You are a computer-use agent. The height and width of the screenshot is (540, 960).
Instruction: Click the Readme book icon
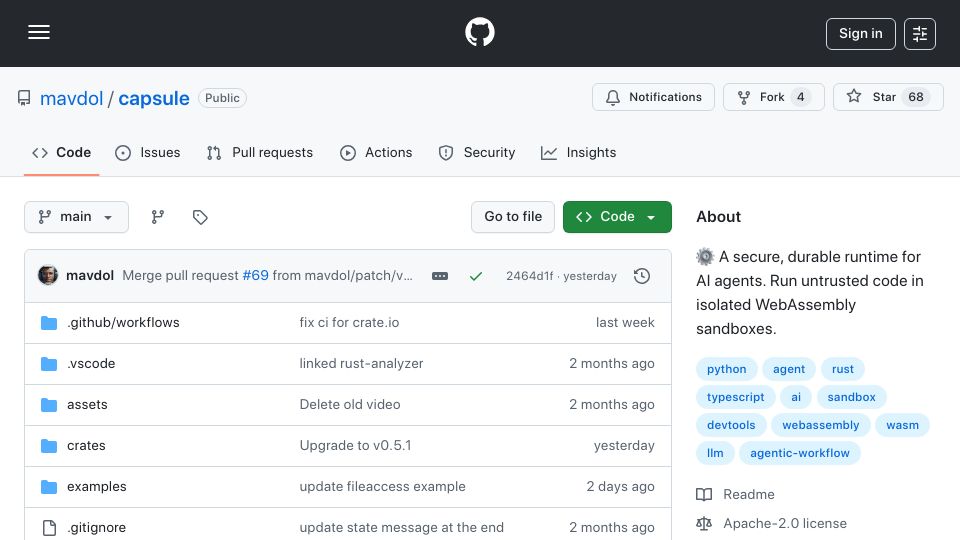point(704,494)
